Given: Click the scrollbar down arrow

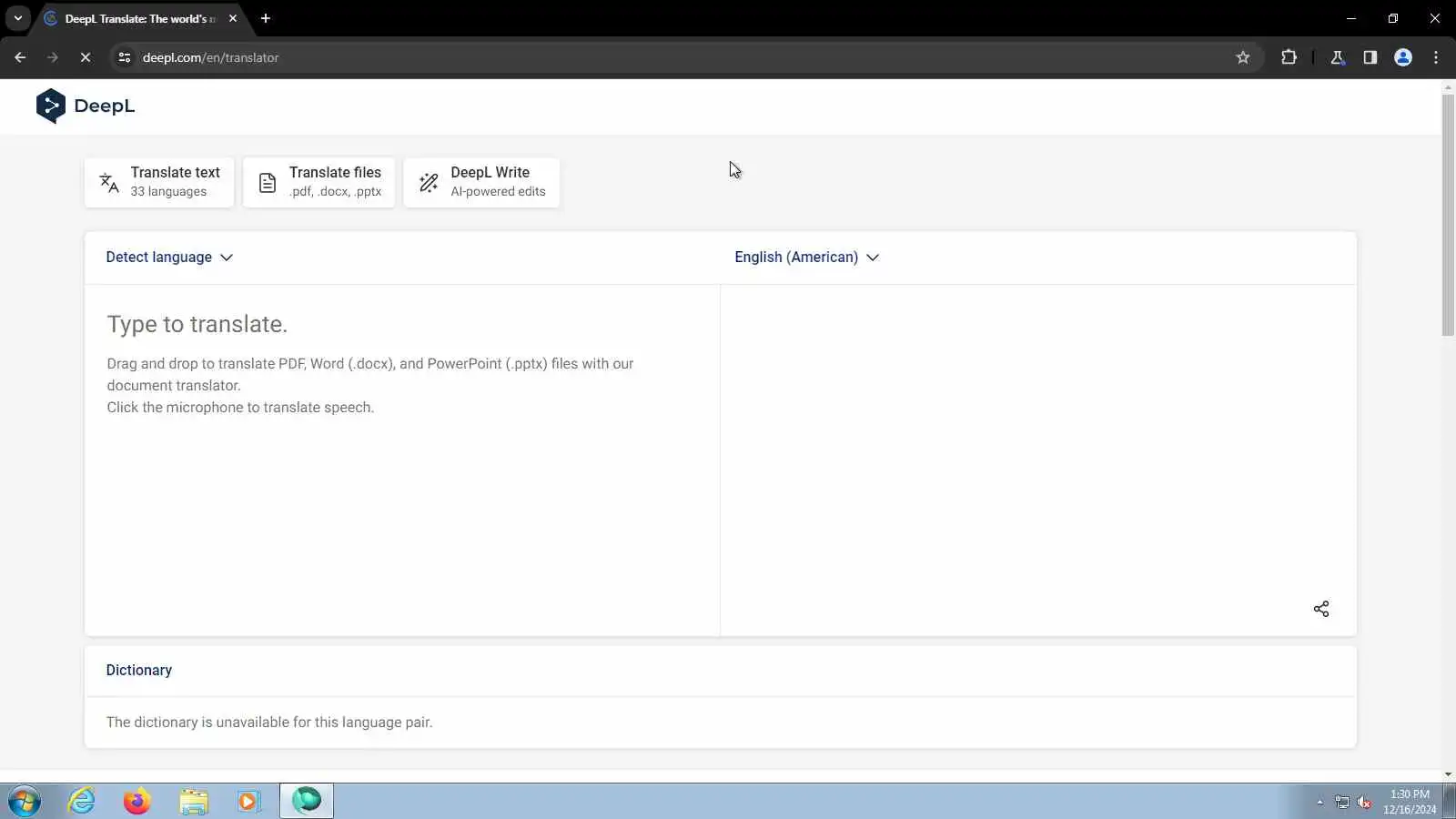Looking at the screenshot, I should 1448,775.
